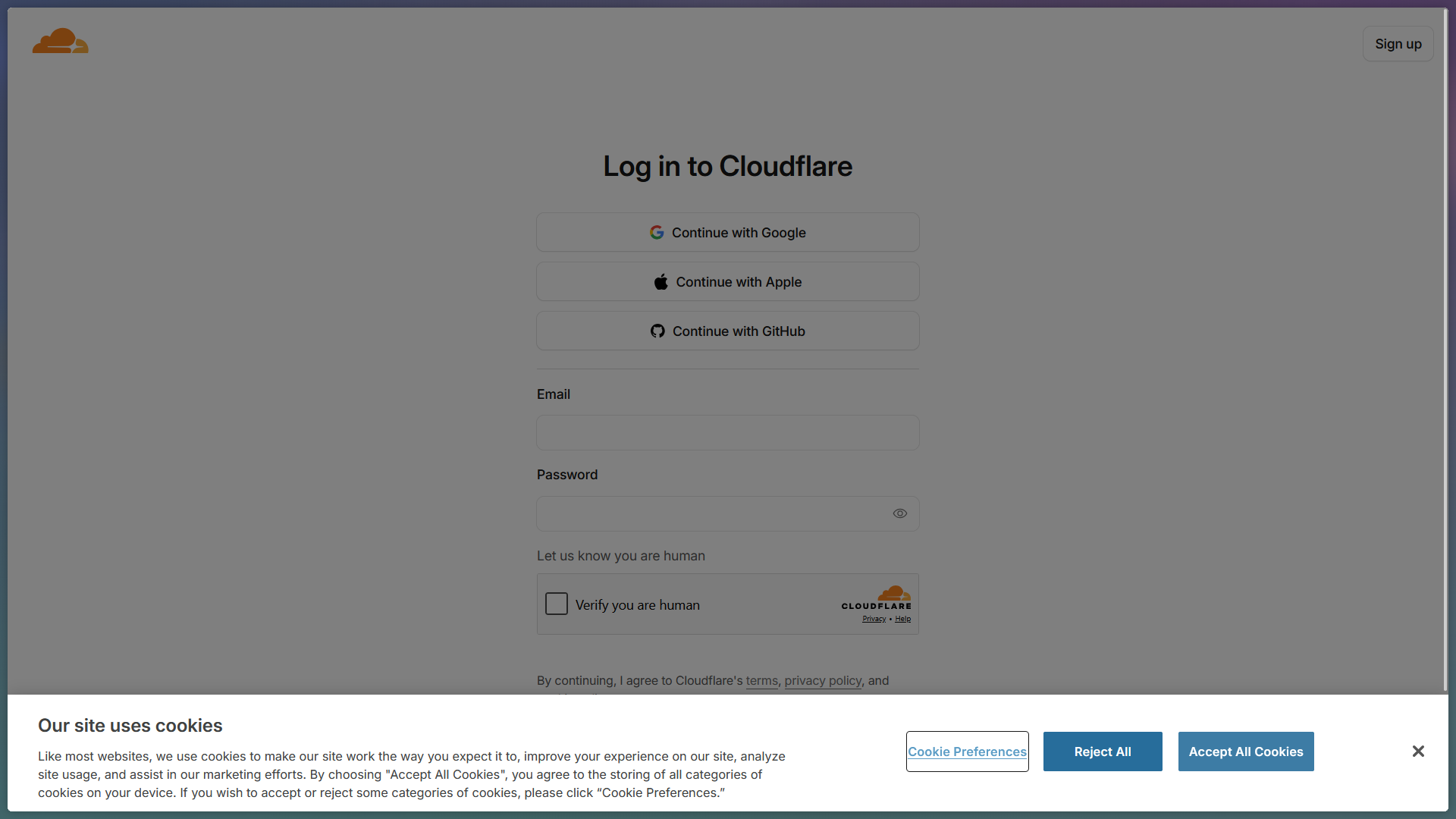
Task: Click the Apple logo icon
Action: (x=661, y=282)
